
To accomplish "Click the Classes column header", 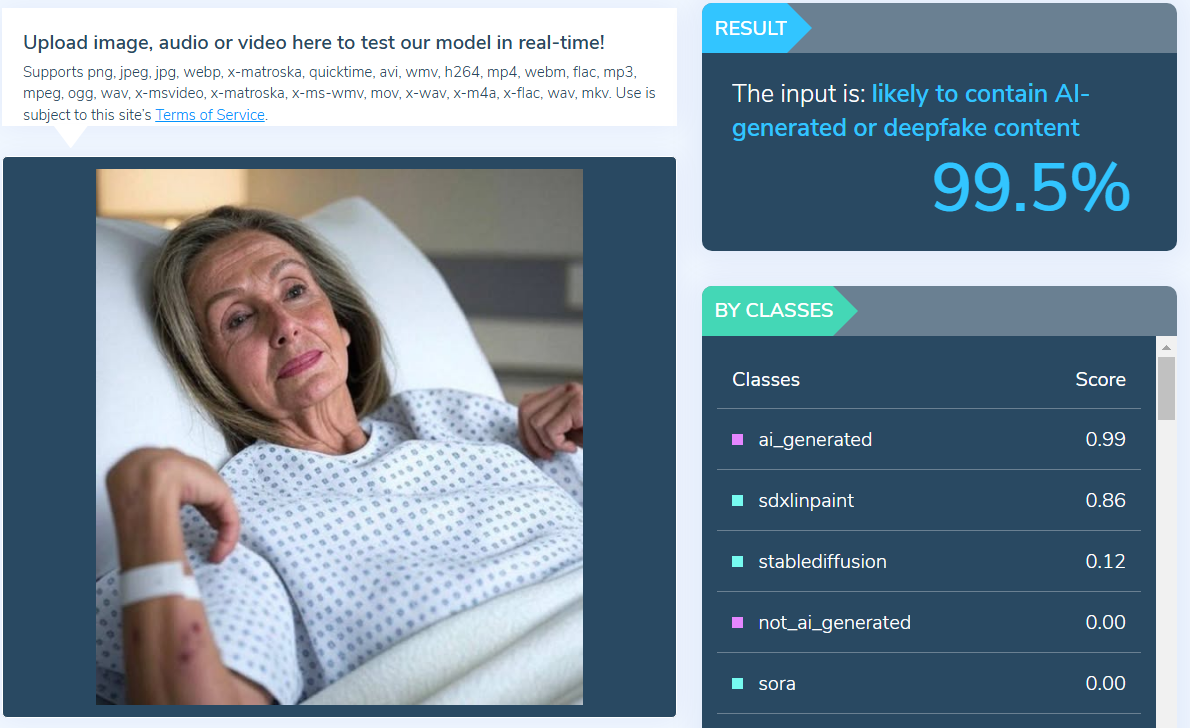I will (x=766, y=380).
